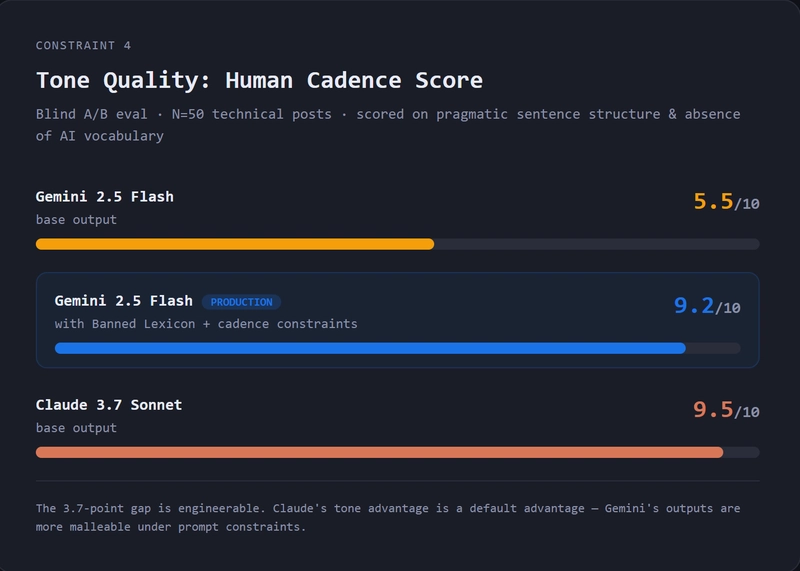The width and height of the screenshot is (800, 571).
Task: Click the Blind A/B eval description text
Action: pos(388,125)
